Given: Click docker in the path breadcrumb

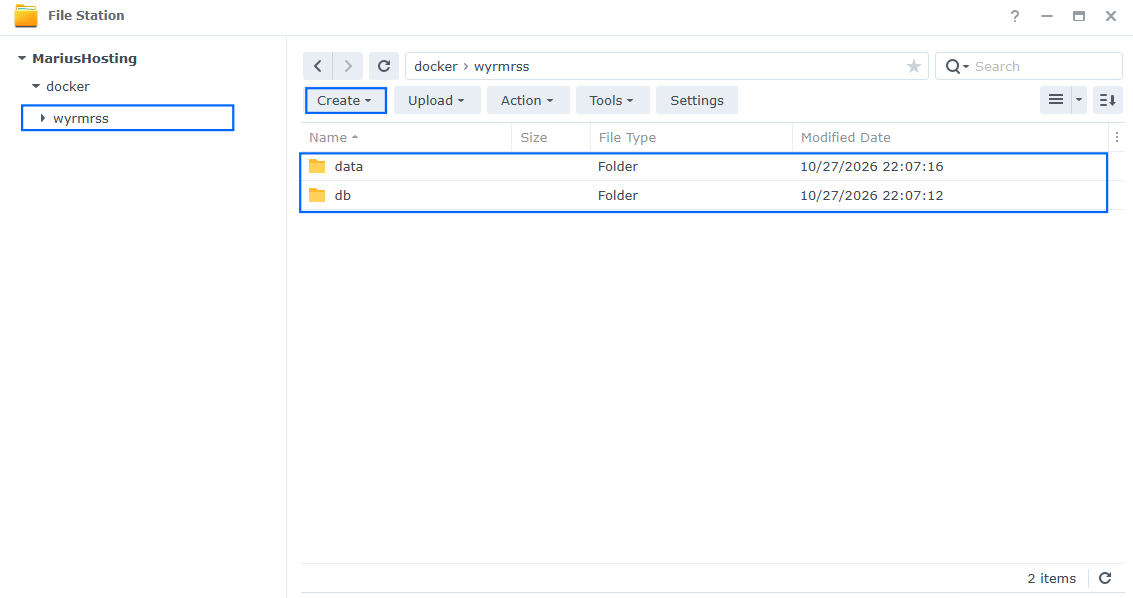Looking at the screenshot, I should coord(436,66).
